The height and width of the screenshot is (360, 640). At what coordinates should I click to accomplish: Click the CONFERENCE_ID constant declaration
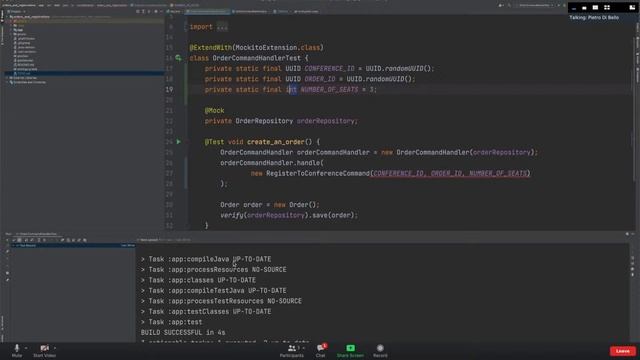pyautogui.click(x=329, y=69)
